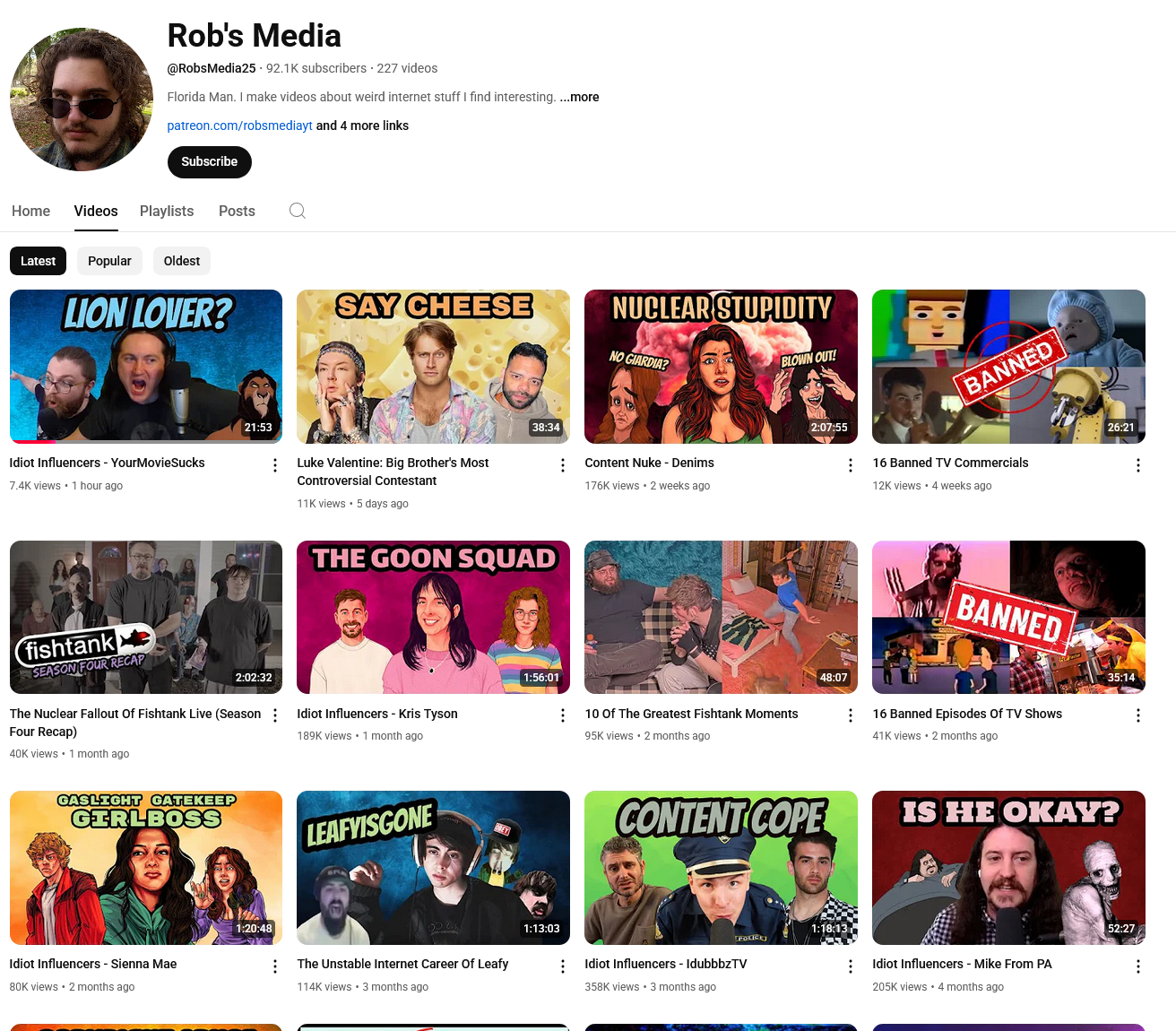The width and height of the screenshot is (1176, 1031).
Task: Open the Posts tab
Action: pos(237,211)
